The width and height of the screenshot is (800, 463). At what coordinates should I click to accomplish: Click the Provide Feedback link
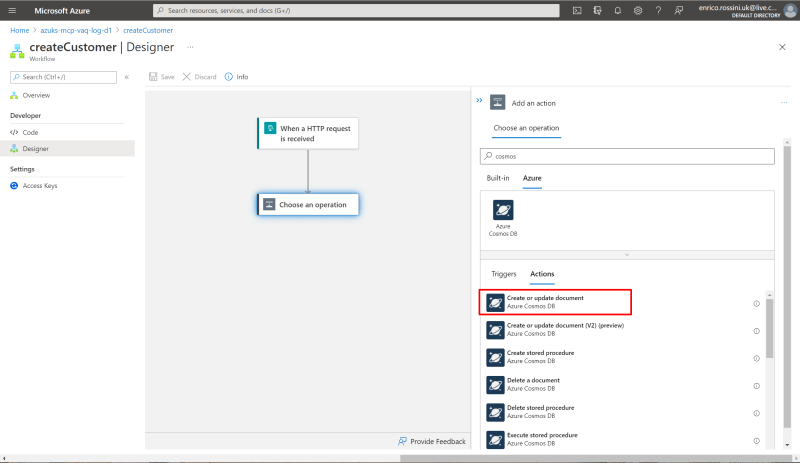(432, 441)
